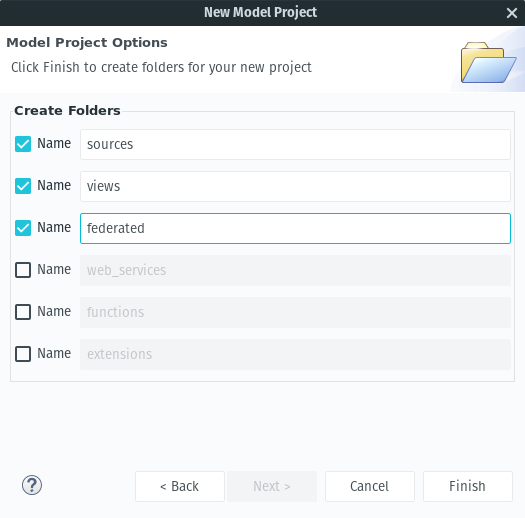The height and width of the screenshot is (518, 525).
Task: Click the greyed-out Next button
Action: 272,487
